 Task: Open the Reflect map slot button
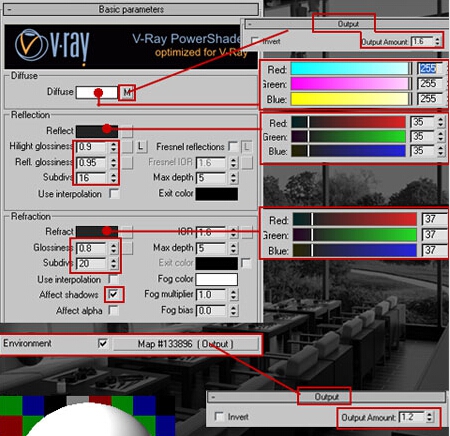point(127,131)
